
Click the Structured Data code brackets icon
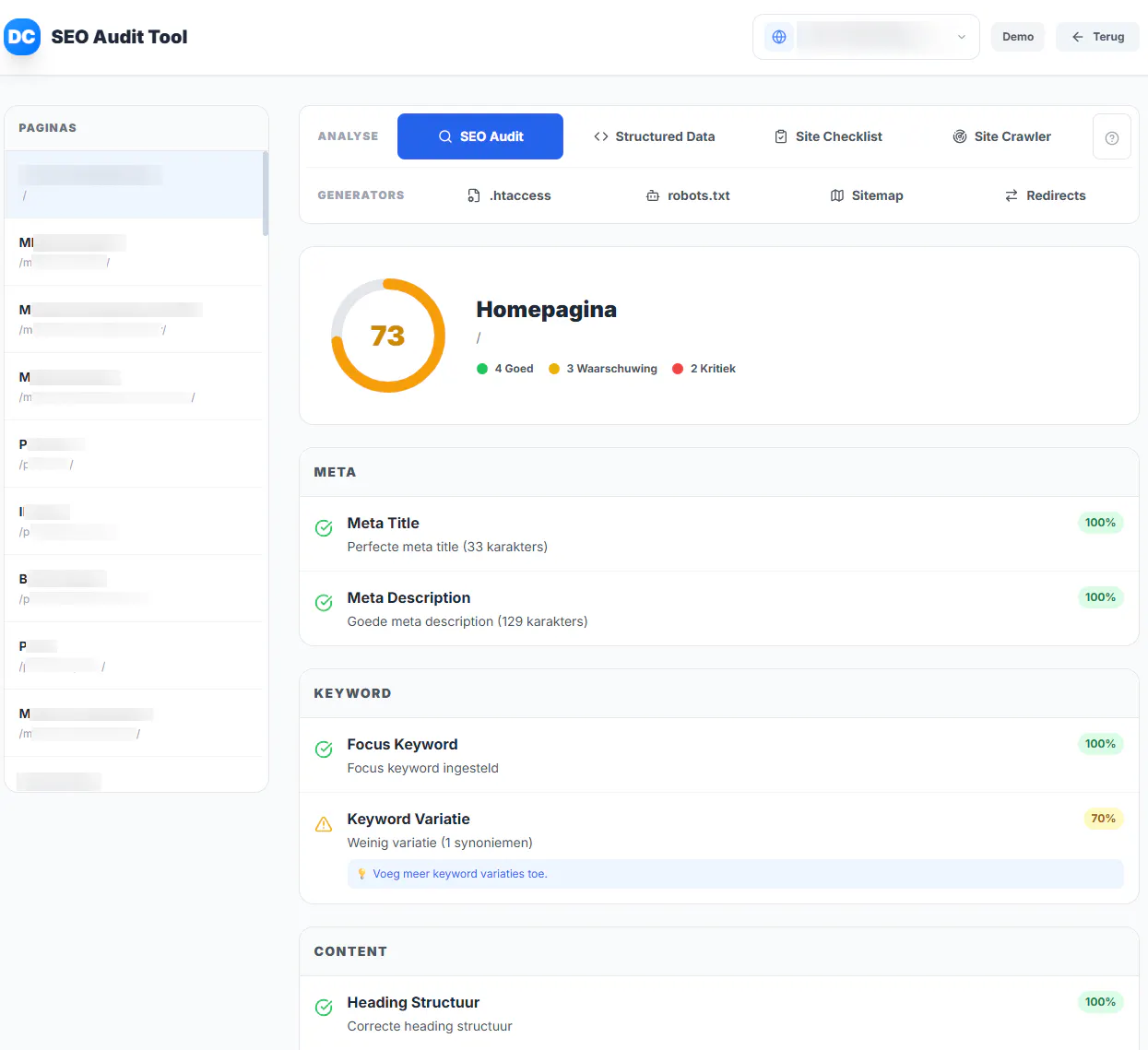pyautogui.click(x=601, y=136)
